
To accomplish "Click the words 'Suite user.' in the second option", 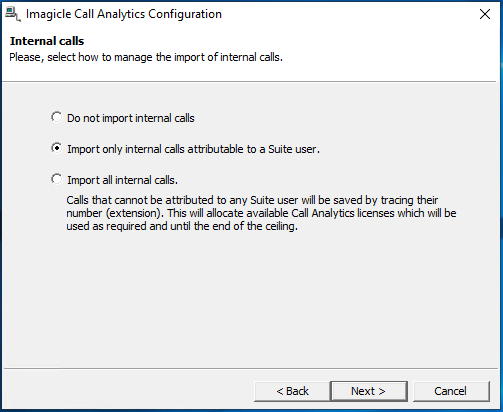I will point(294,149).
